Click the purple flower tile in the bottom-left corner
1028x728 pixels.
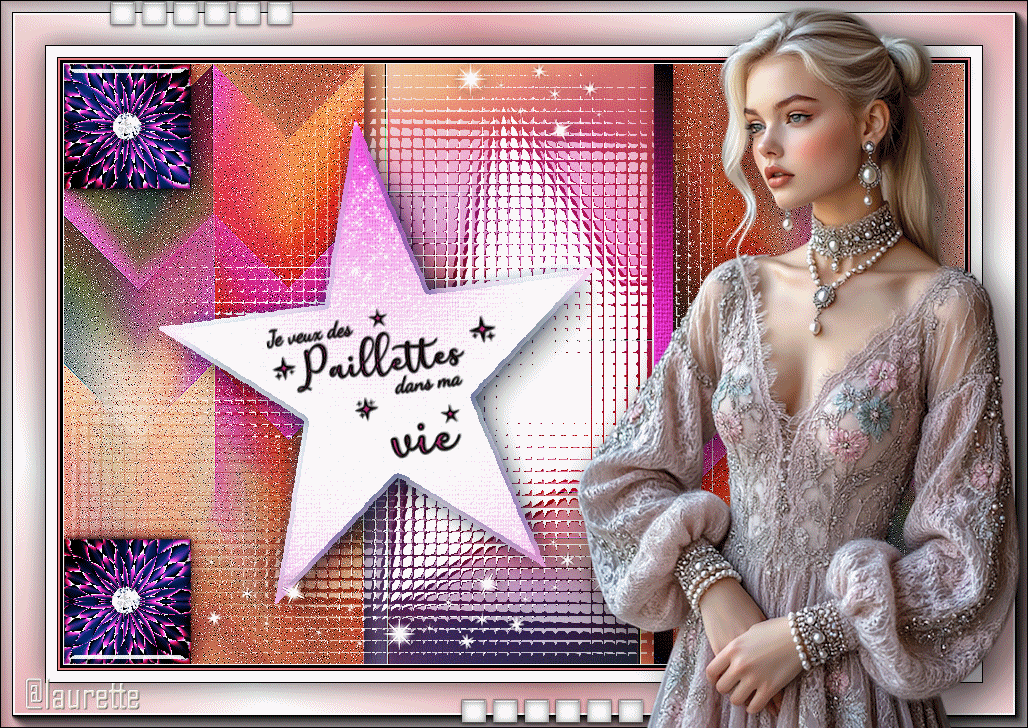126,600
